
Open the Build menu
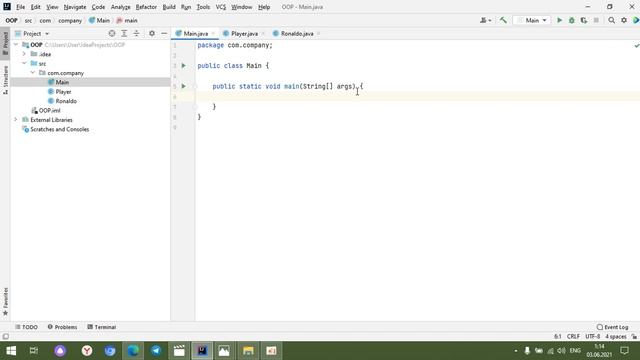pyautogui.click(x=169, y=7)
